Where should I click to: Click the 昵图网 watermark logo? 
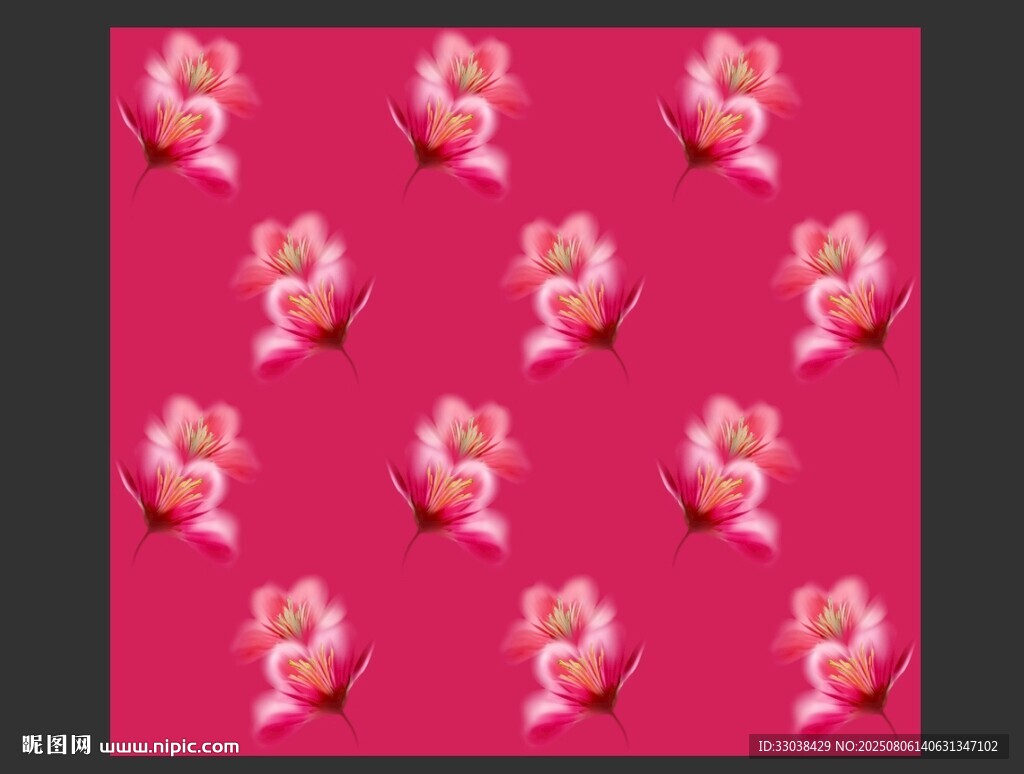point(56,745)
